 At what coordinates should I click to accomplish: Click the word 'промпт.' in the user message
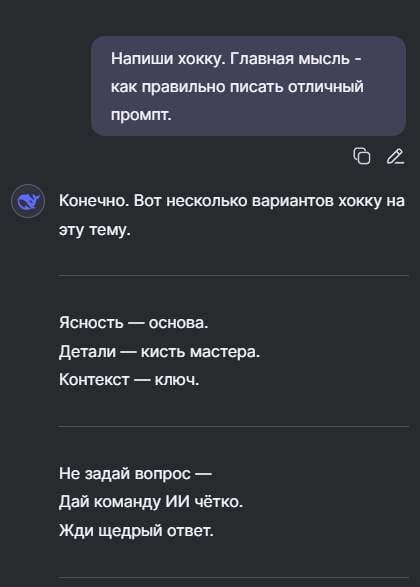click(141, 115)
